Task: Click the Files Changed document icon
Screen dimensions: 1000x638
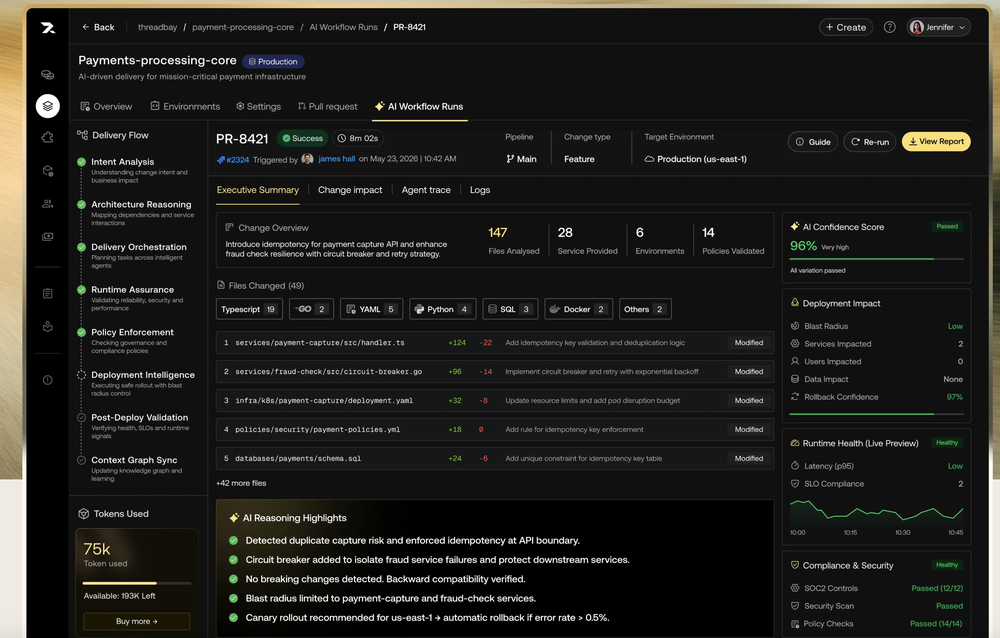Action: coord(221,285)
